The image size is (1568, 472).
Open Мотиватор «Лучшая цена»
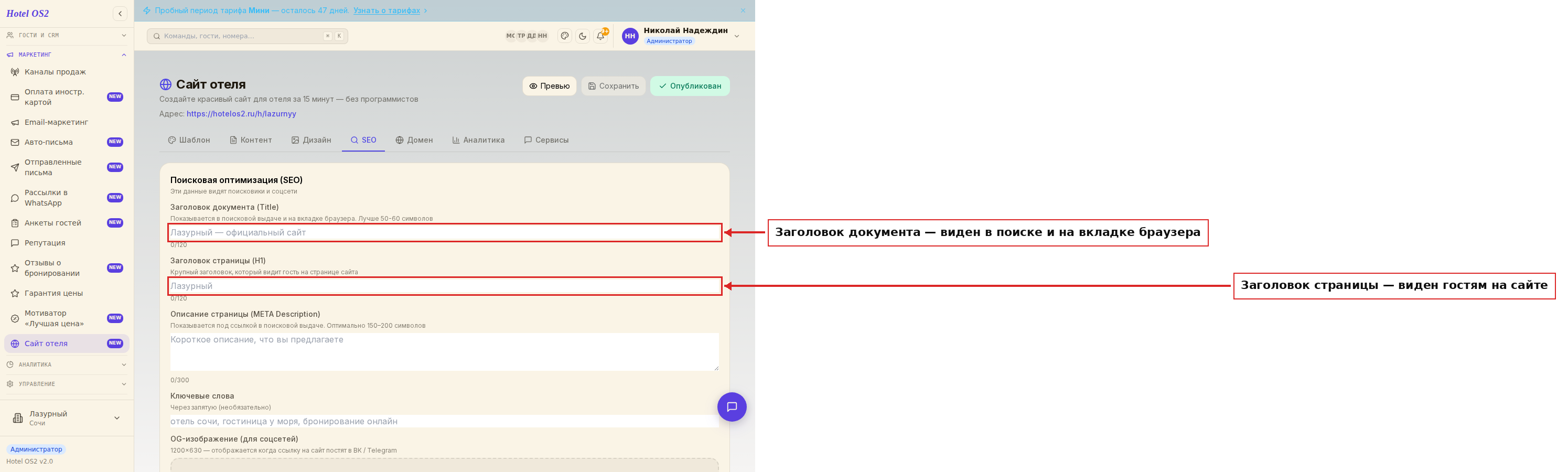click(67, 318)
